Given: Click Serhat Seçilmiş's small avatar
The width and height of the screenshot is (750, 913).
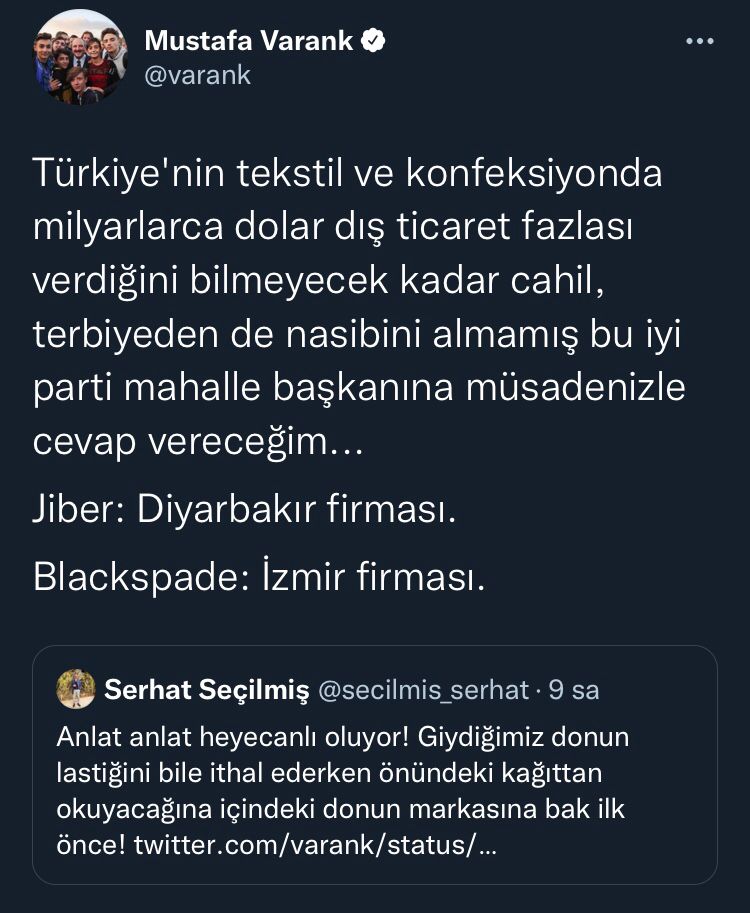Looking at the screenshot, I should point(76,689).
